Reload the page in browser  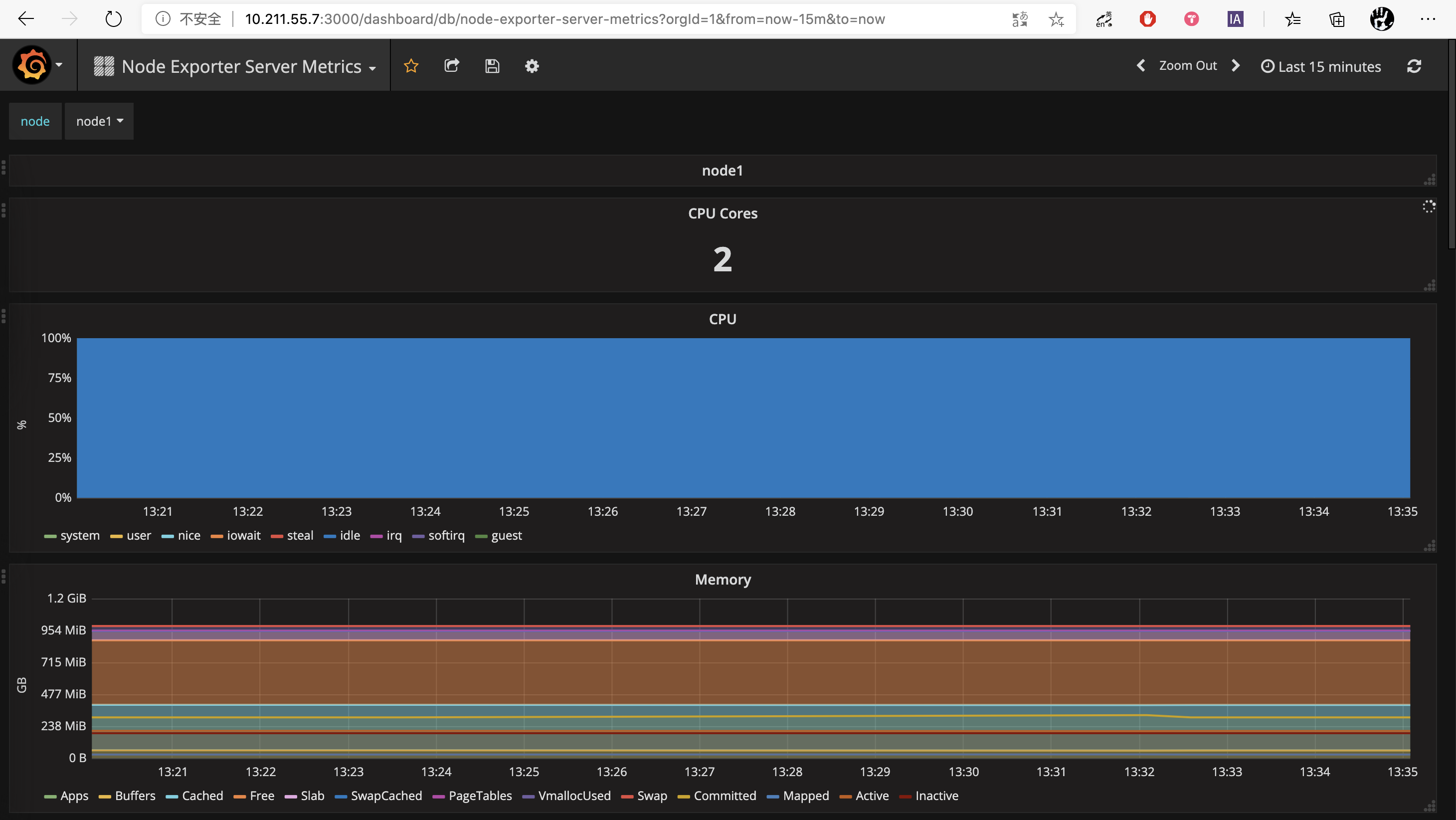114,19
